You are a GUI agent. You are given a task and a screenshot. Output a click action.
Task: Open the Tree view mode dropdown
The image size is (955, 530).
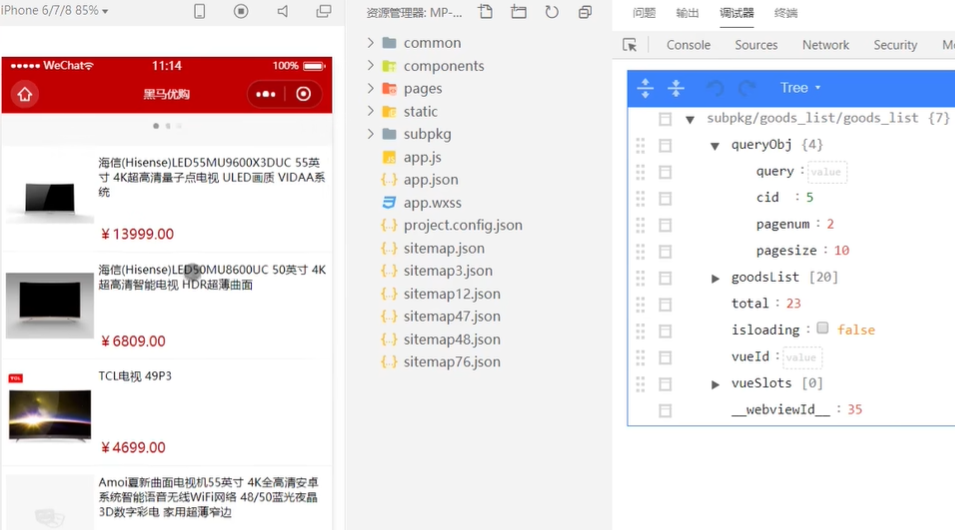[800, 88]
